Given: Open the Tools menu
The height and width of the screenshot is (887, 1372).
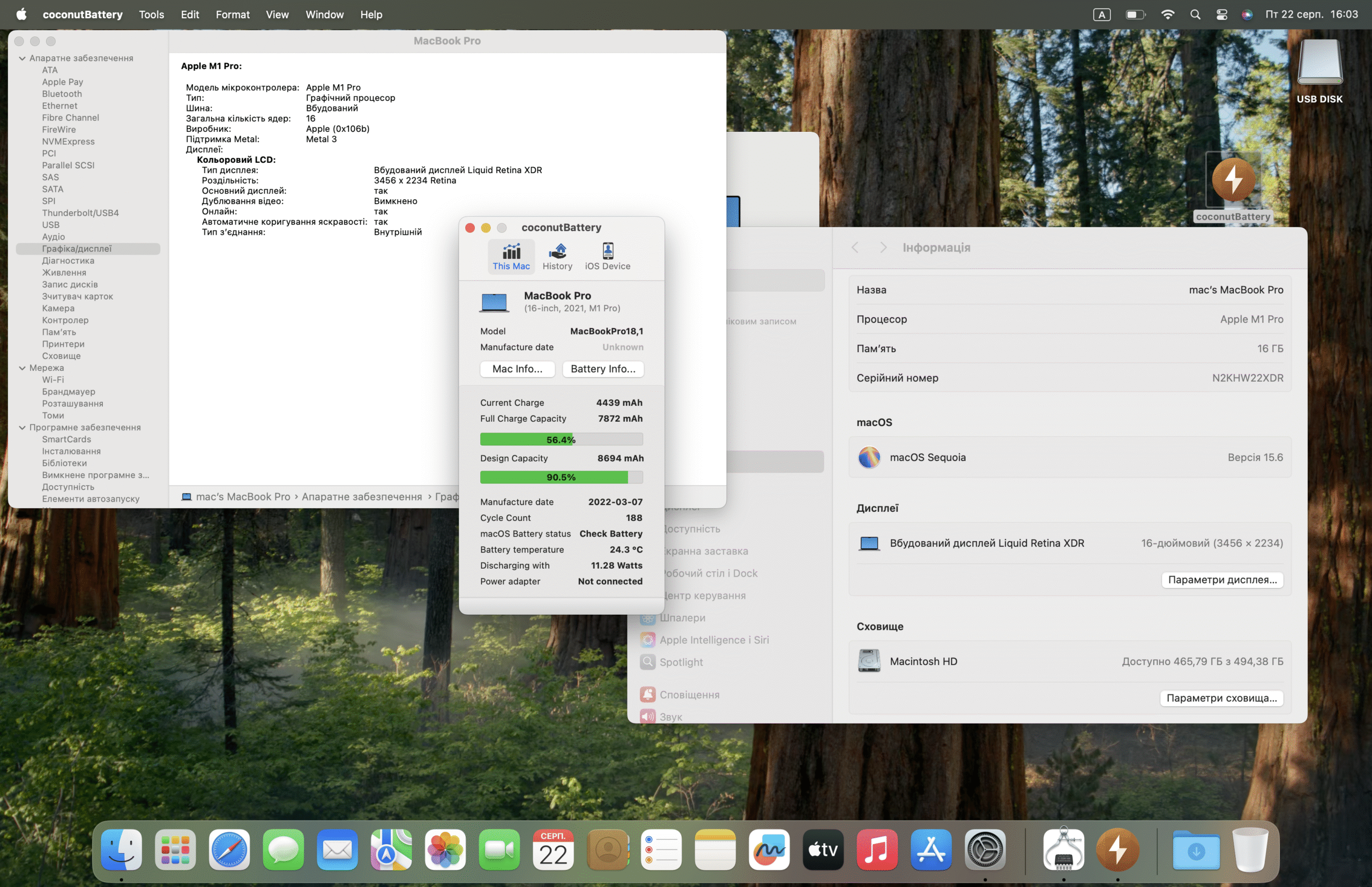Looking at the screenshot, I should pos(152,14).
